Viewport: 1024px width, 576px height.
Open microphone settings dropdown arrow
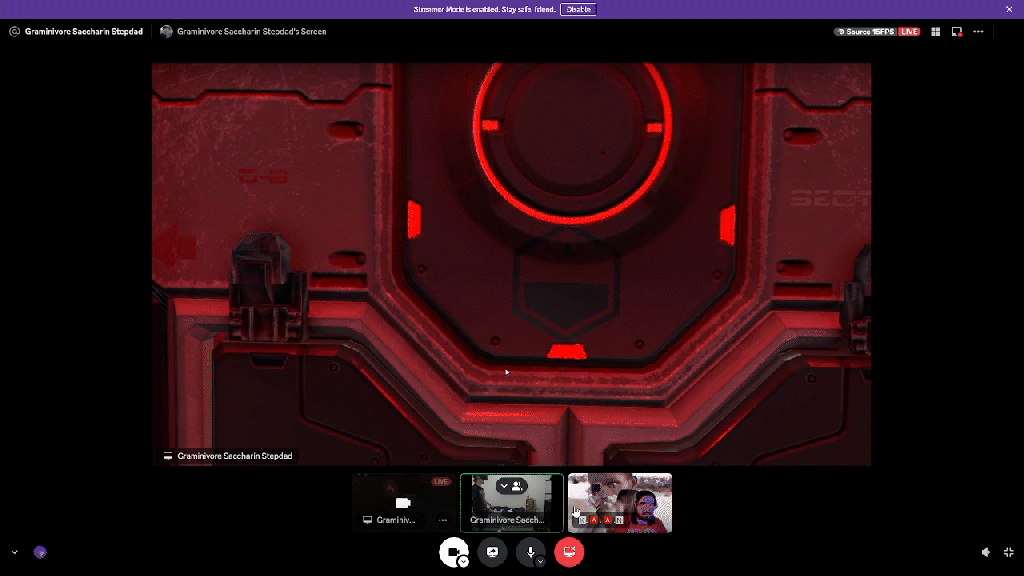click(541, 561)
